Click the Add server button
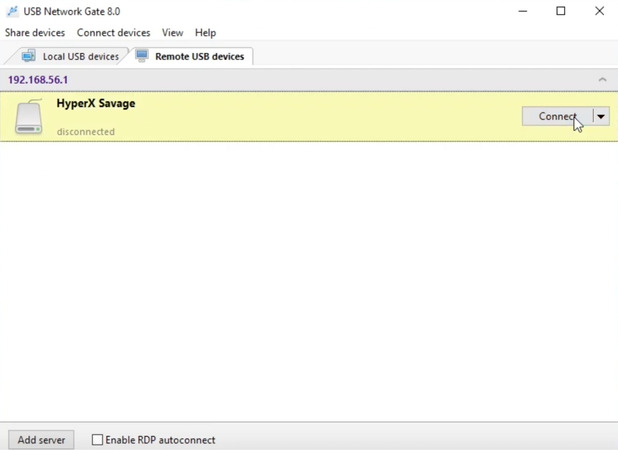 point(41,440)
